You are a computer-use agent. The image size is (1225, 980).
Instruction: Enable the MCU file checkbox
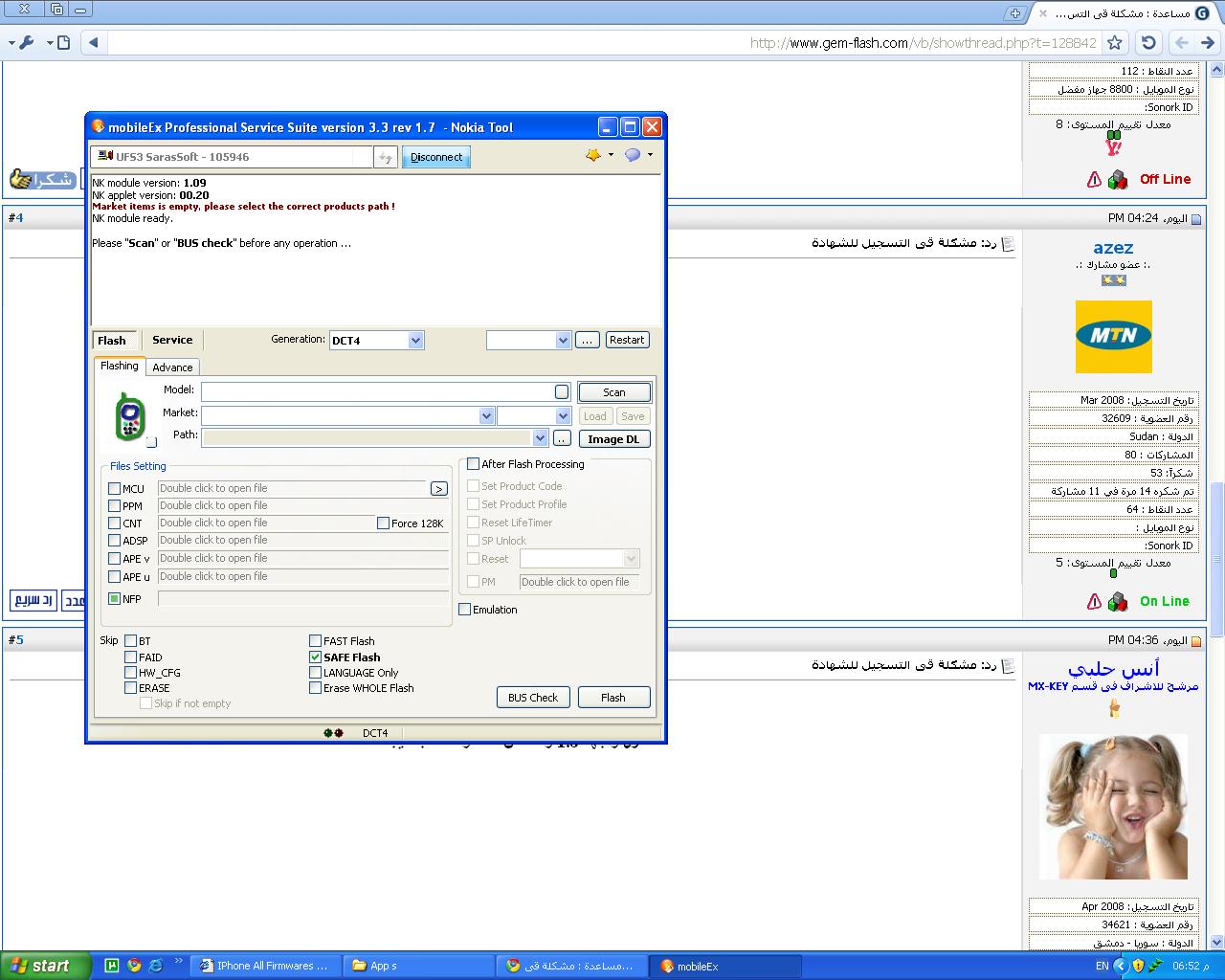click(115, 489)
